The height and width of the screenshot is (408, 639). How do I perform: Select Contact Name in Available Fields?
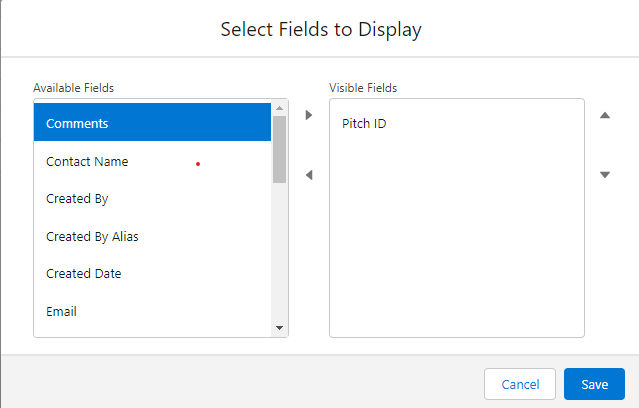coord(152,161)
